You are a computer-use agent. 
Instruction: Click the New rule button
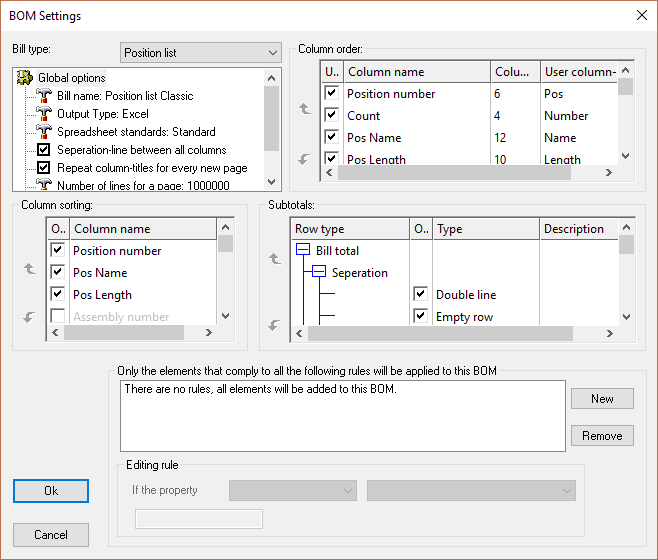coord(602,398)
